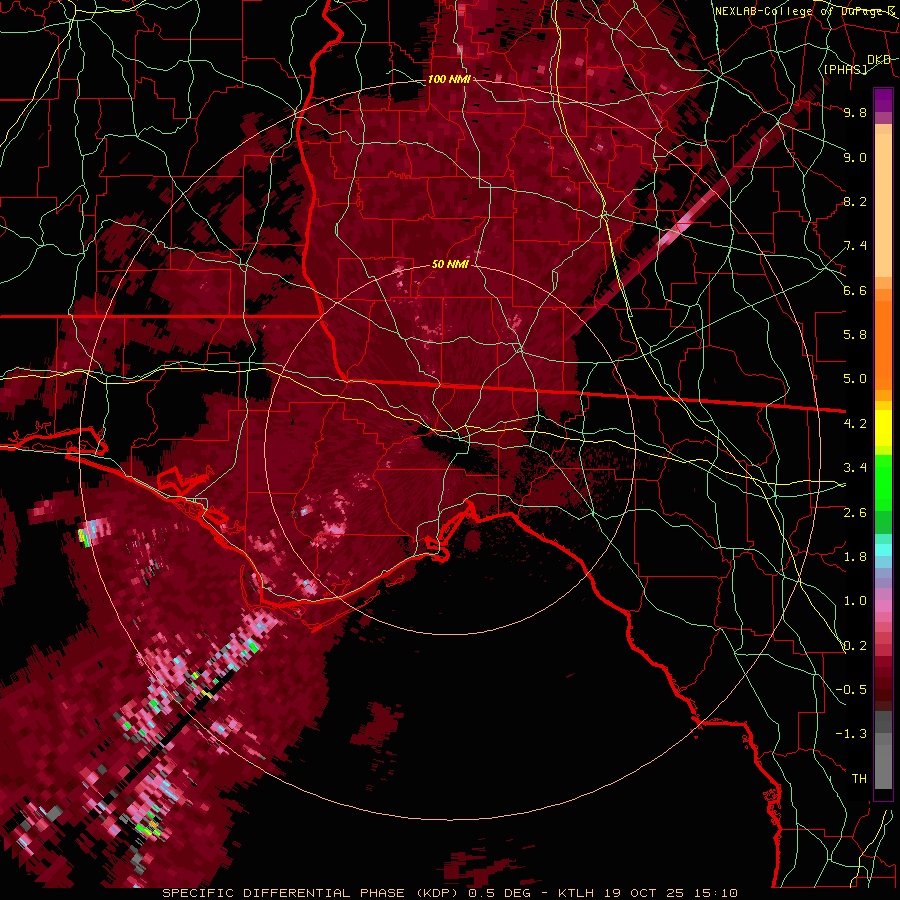Click the -1.3 legend value

tap(851, 734)
